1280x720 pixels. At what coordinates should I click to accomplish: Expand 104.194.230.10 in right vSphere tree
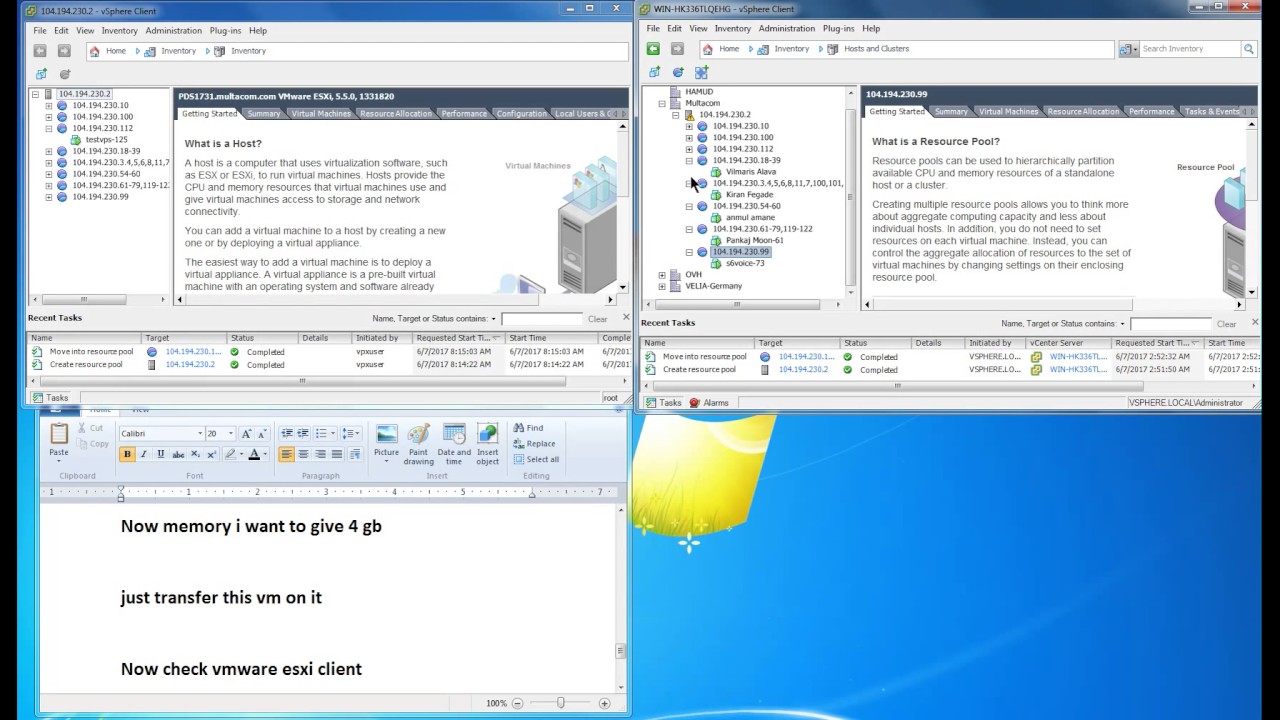click(x=688, y=126)
